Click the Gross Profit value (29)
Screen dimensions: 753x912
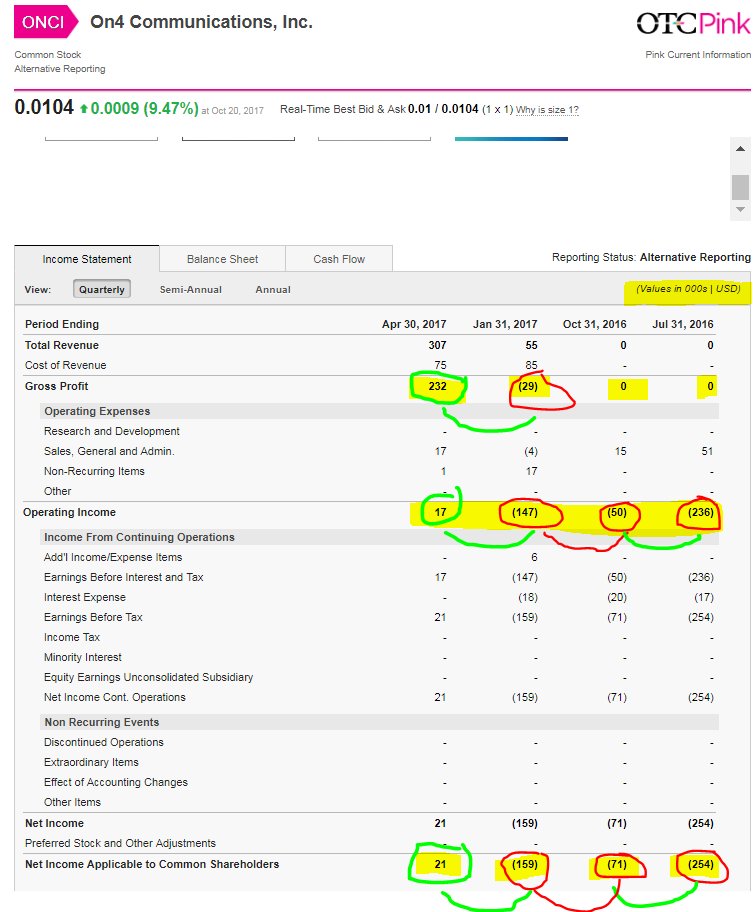tap(528, 386)
